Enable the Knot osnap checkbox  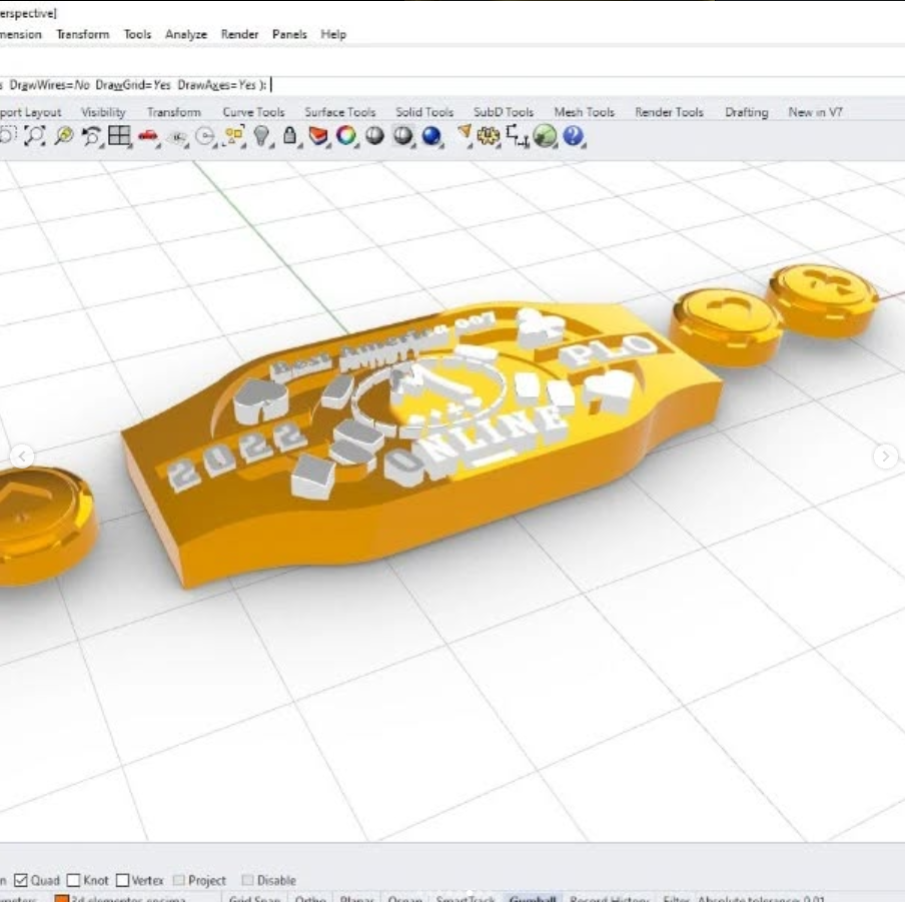tap(73, 881)
